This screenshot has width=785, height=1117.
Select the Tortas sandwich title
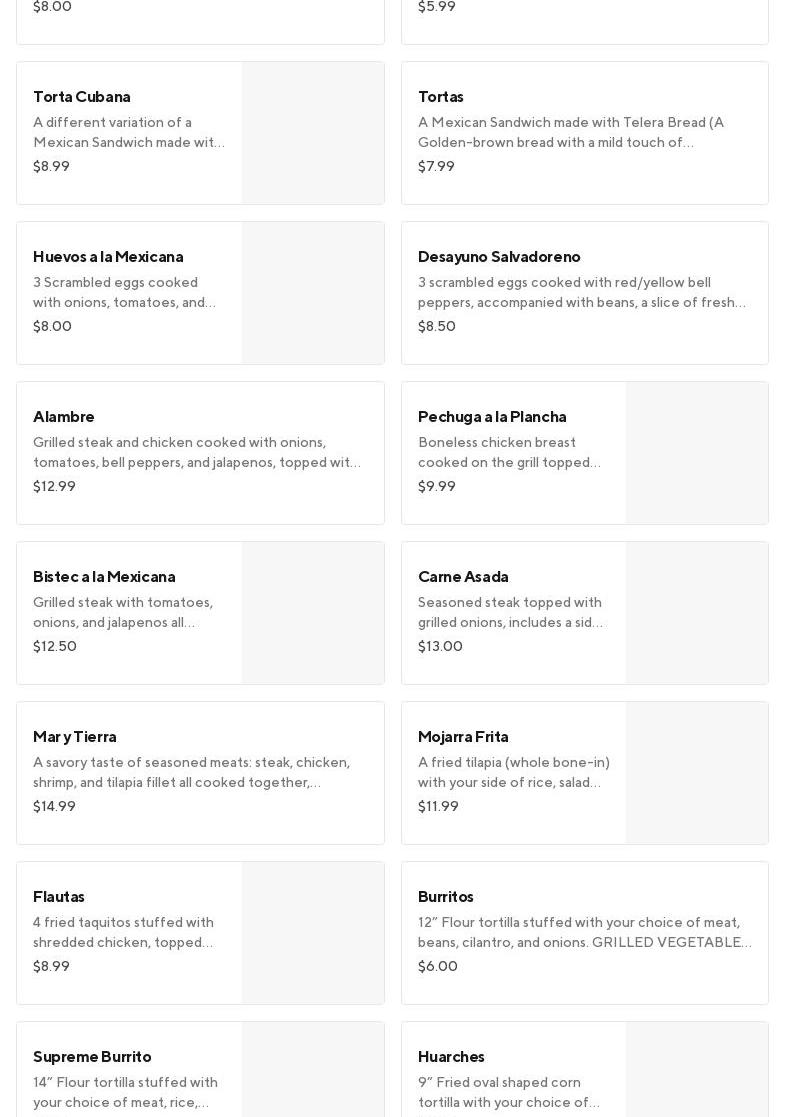pyautogui.click(x=441, y=97)
